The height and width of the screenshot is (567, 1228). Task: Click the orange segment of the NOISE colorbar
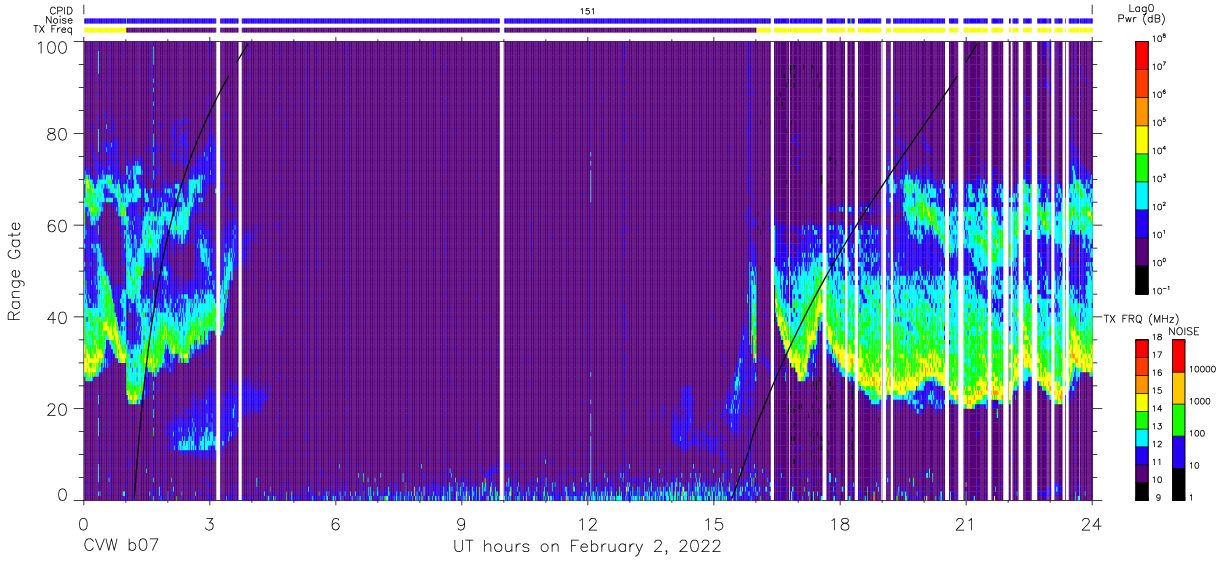(x=1179, y=388)
